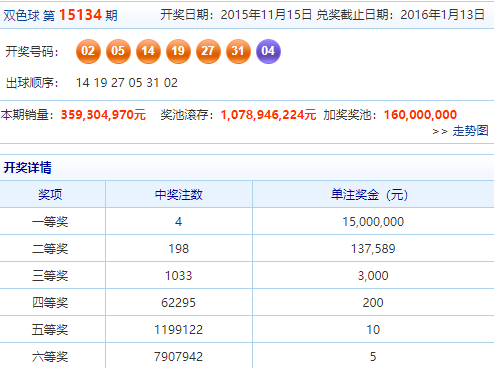
Task: Select the 四等奖 row label
Action: click(x=50, y=303)
